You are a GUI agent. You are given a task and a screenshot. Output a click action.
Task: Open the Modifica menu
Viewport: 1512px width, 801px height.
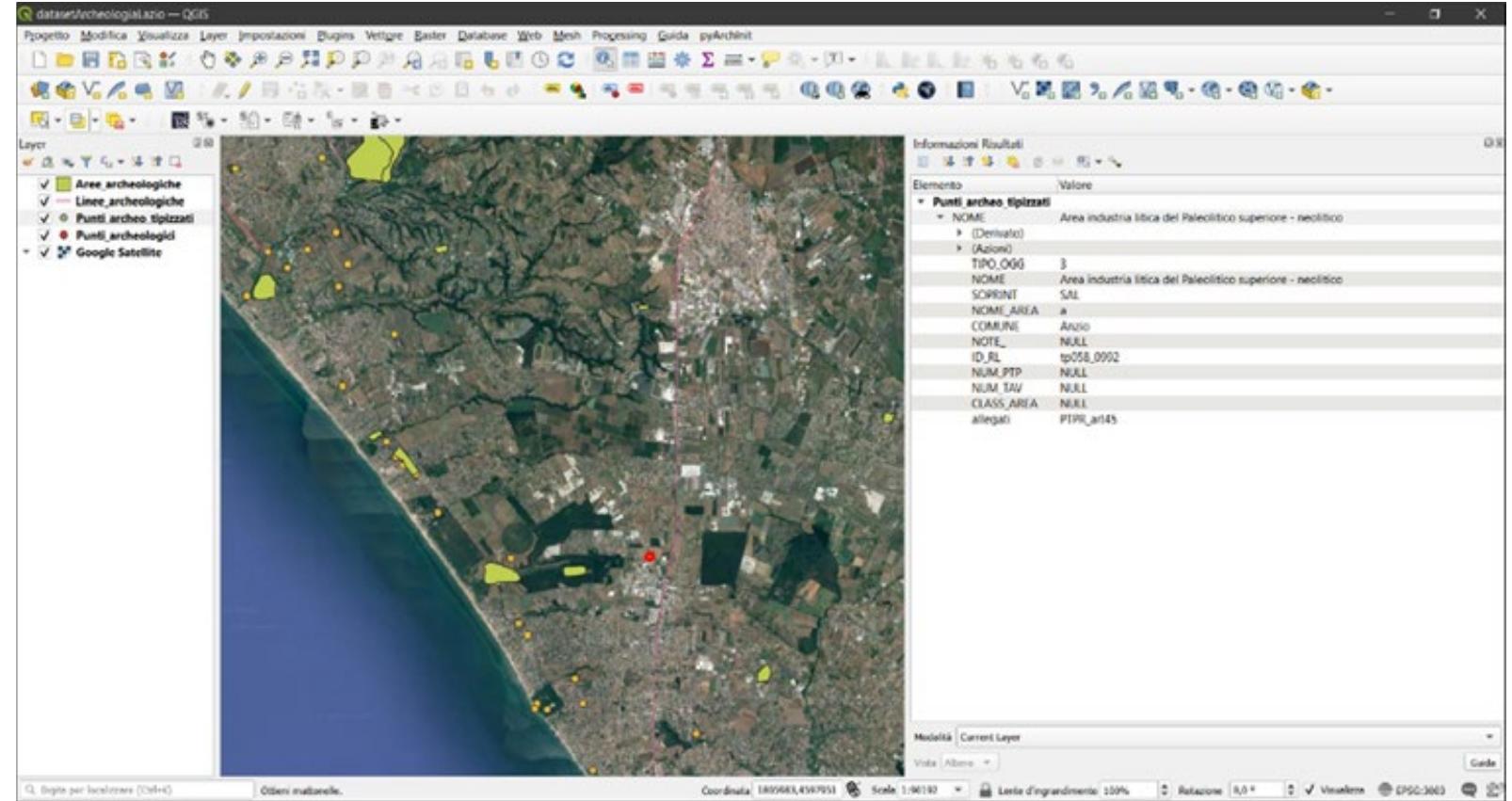[x=104, y=36]
